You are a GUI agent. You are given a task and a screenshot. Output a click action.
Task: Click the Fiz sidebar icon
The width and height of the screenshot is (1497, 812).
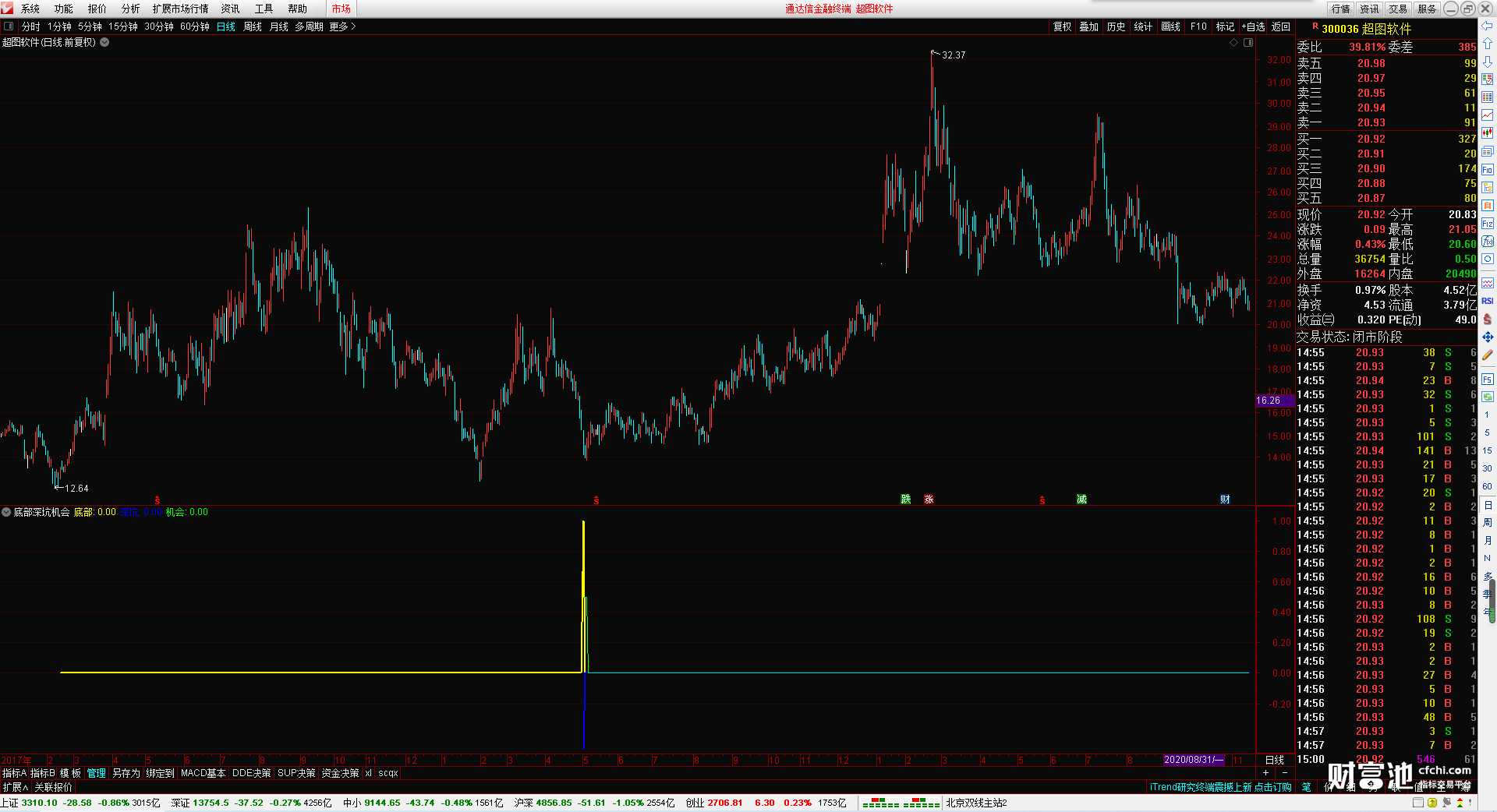[1487, 224]
